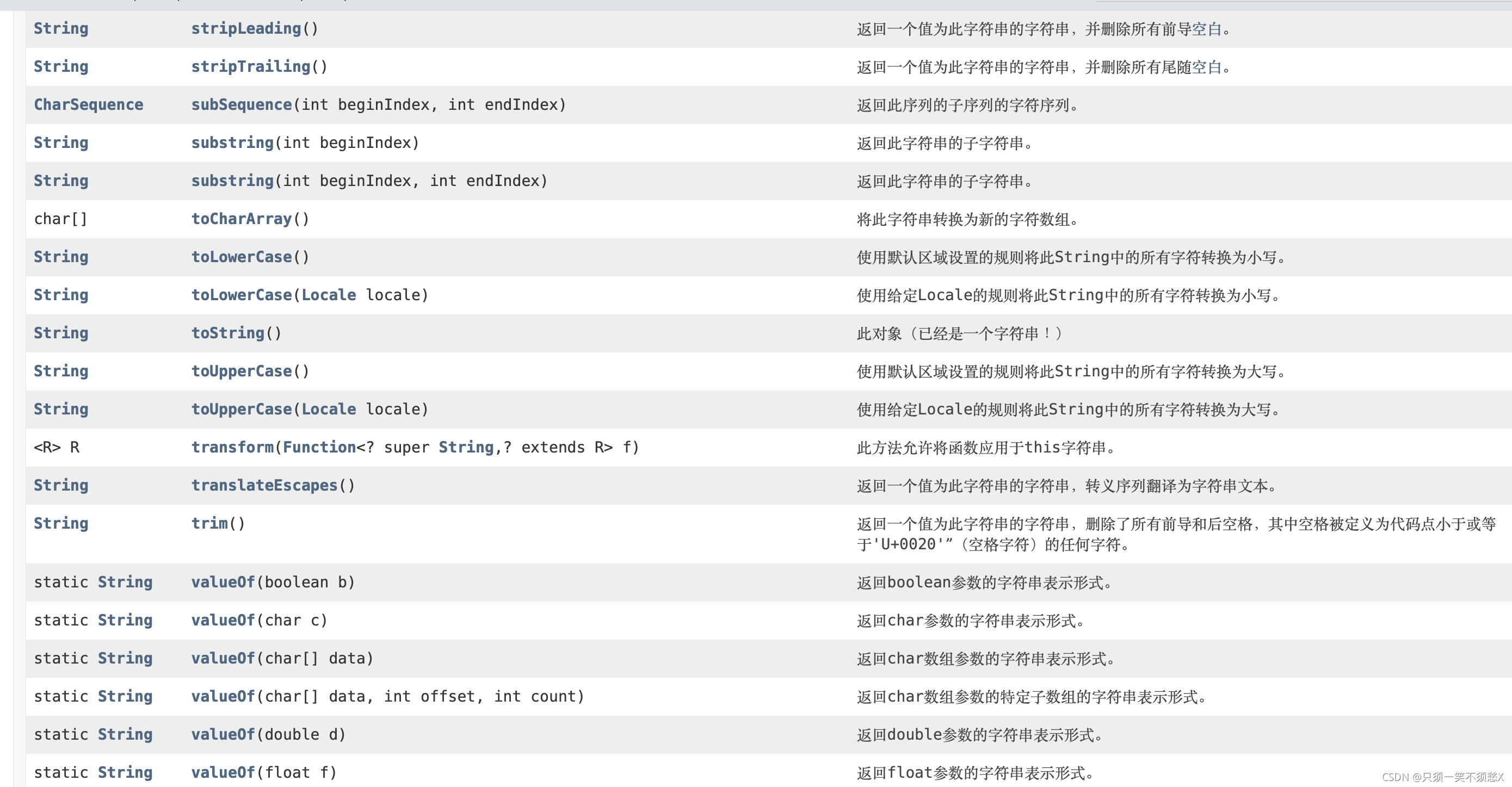Click 空白 link in stripLeading description
Screen dimensions: 1512x787
1206,29
